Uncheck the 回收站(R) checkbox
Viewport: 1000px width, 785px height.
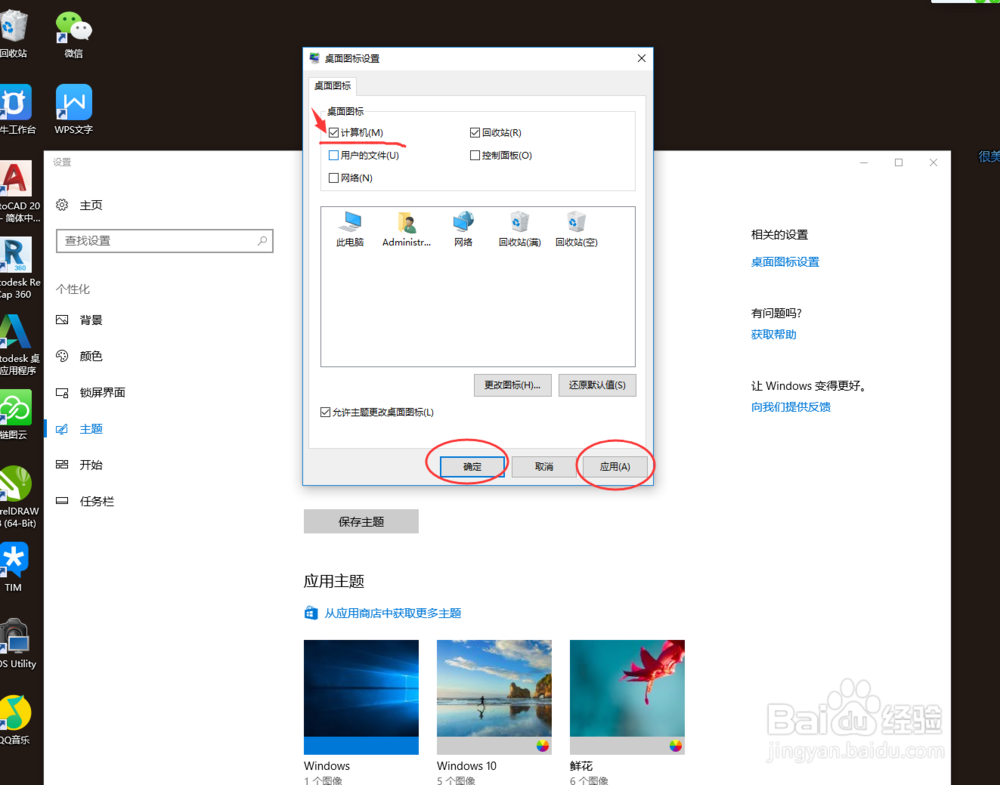[474, 133]
